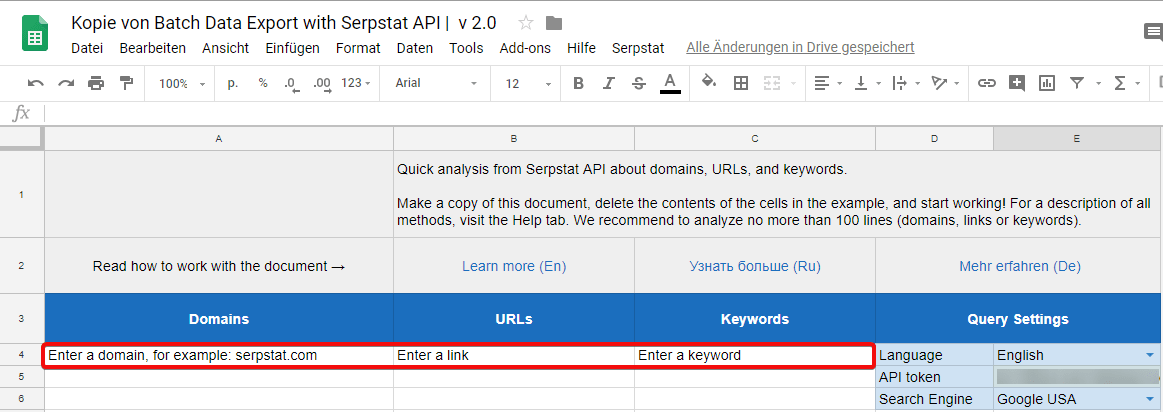Screen dimensions: 1163x412
Task: Open the 100% zoom dropdown
Action: click(x=182, y=84)
